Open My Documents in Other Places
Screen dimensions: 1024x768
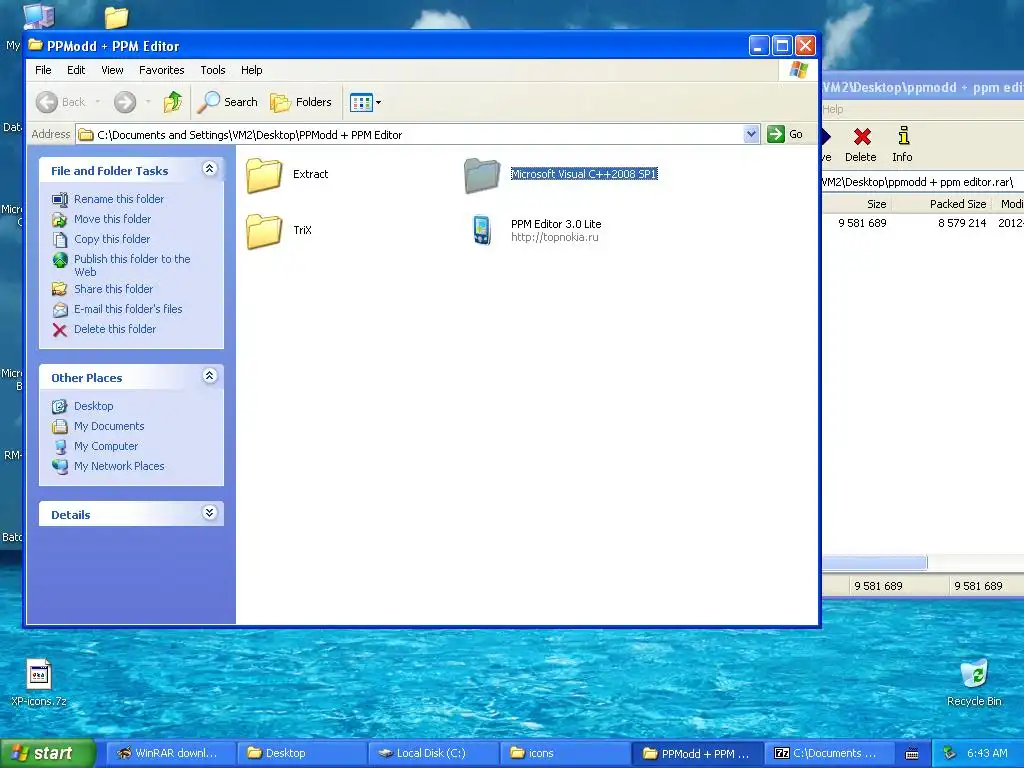click(x=109, y=426)
